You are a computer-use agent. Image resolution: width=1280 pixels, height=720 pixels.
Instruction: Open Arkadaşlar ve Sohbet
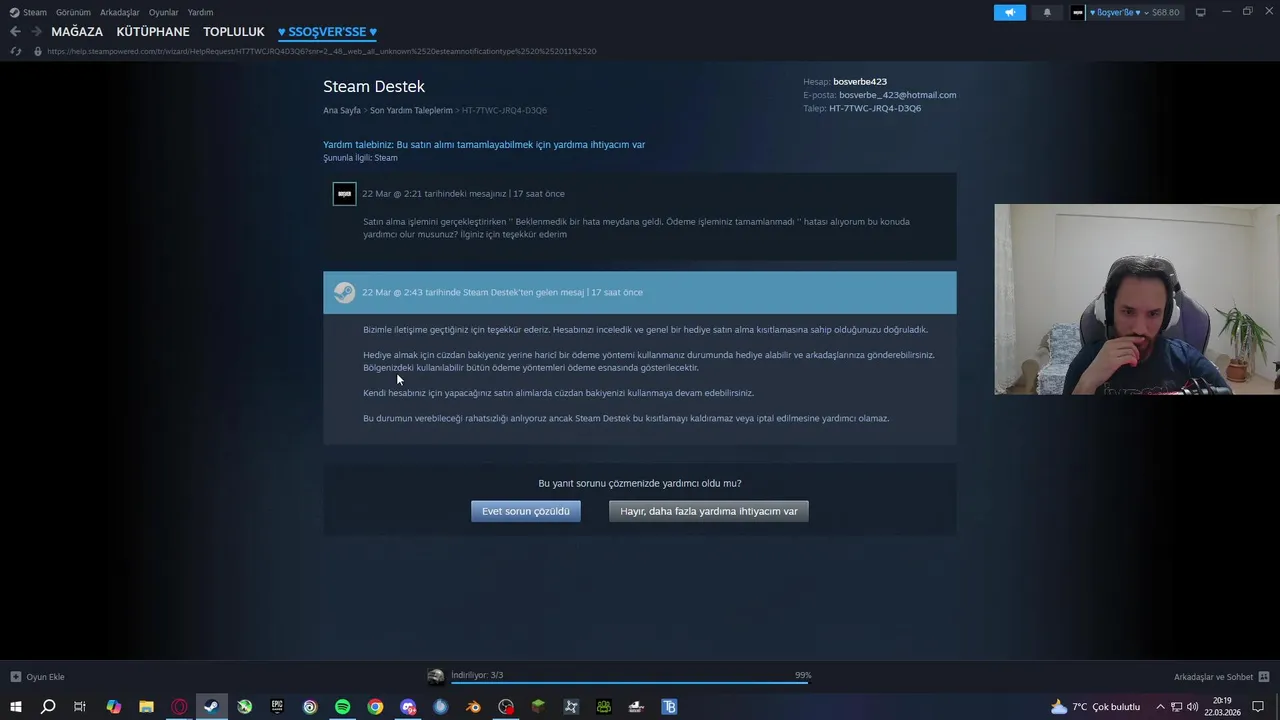pyautogui.click(x=1213, y=677)
